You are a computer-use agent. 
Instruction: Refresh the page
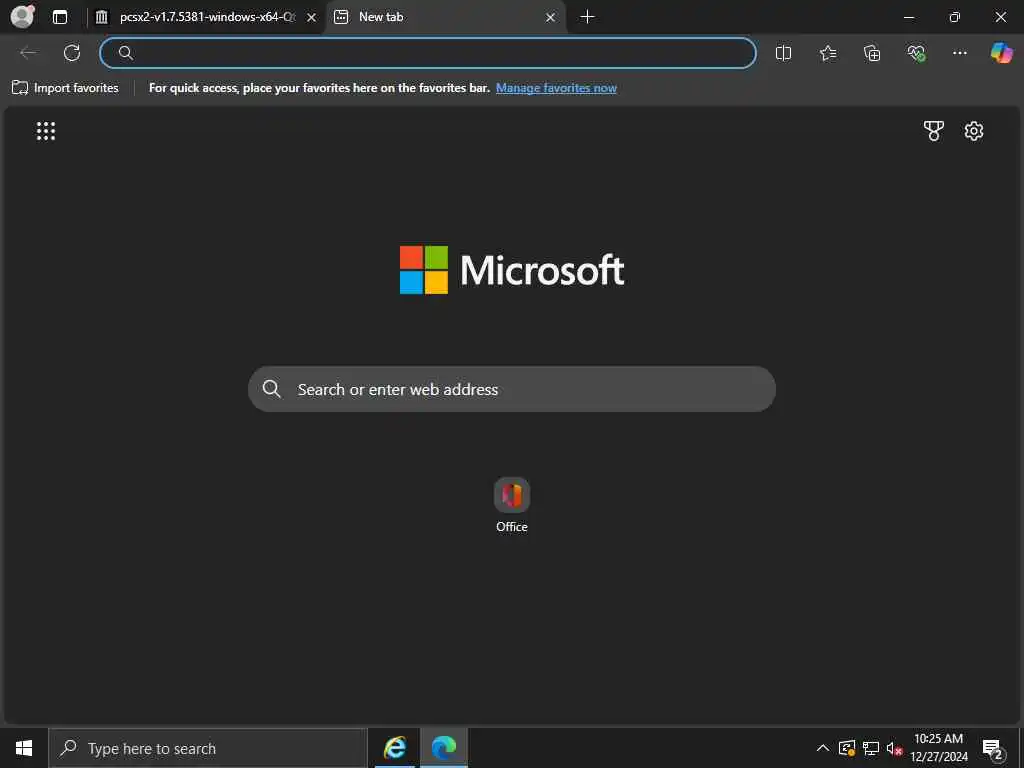72,53
